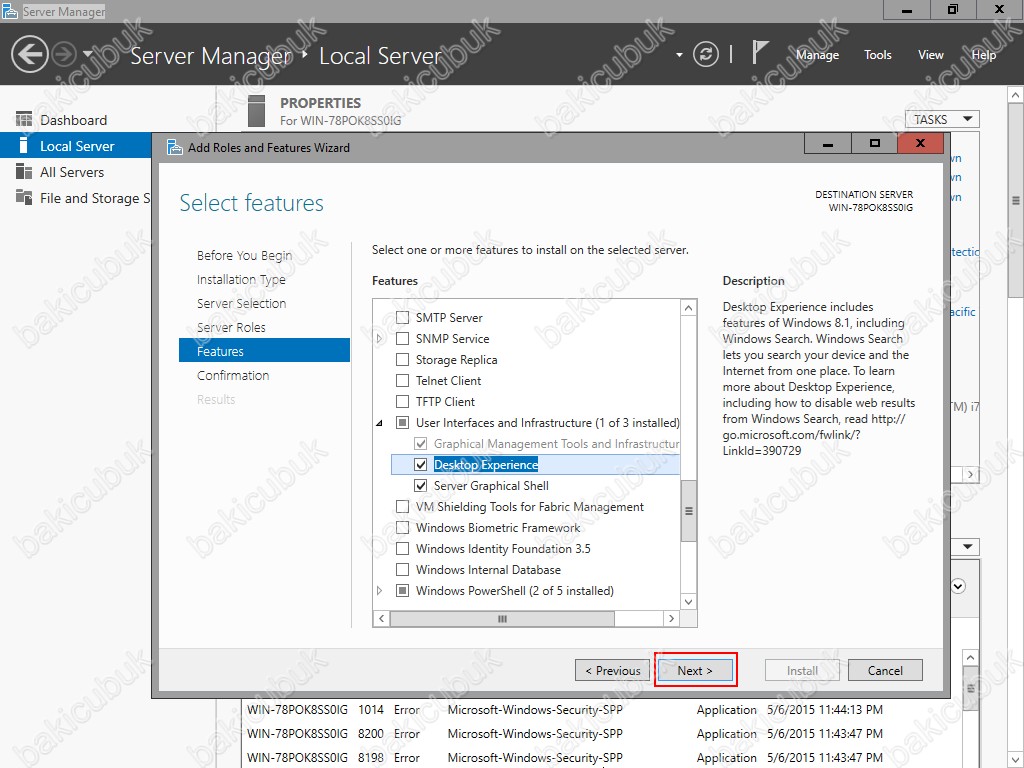This screenshot has width=1024, height=768.
Task: Click the circular collapse chevron in Server Manager
Action: click(x=957, y=586)
